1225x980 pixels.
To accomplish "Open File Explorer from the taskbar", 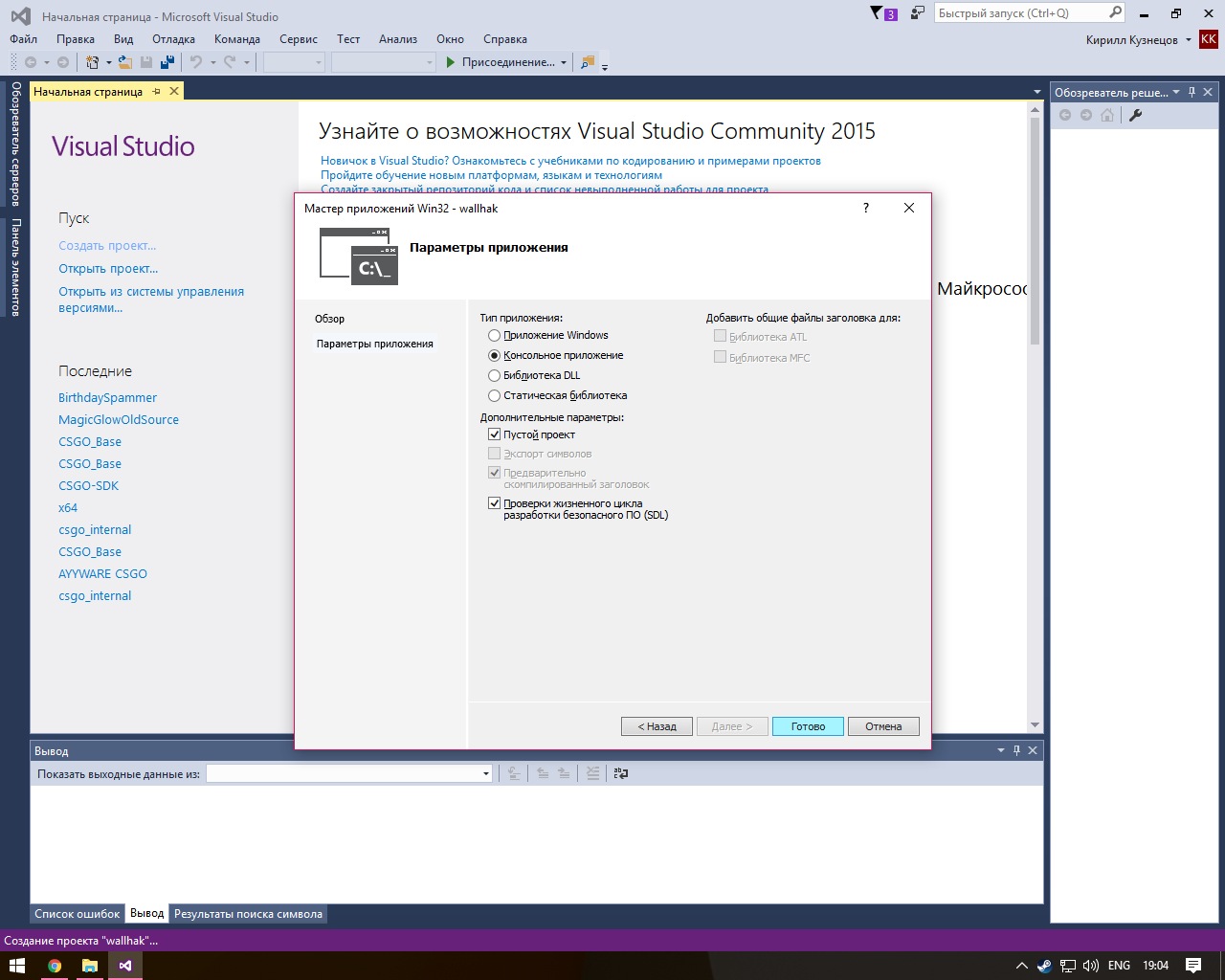I will 89,966.
